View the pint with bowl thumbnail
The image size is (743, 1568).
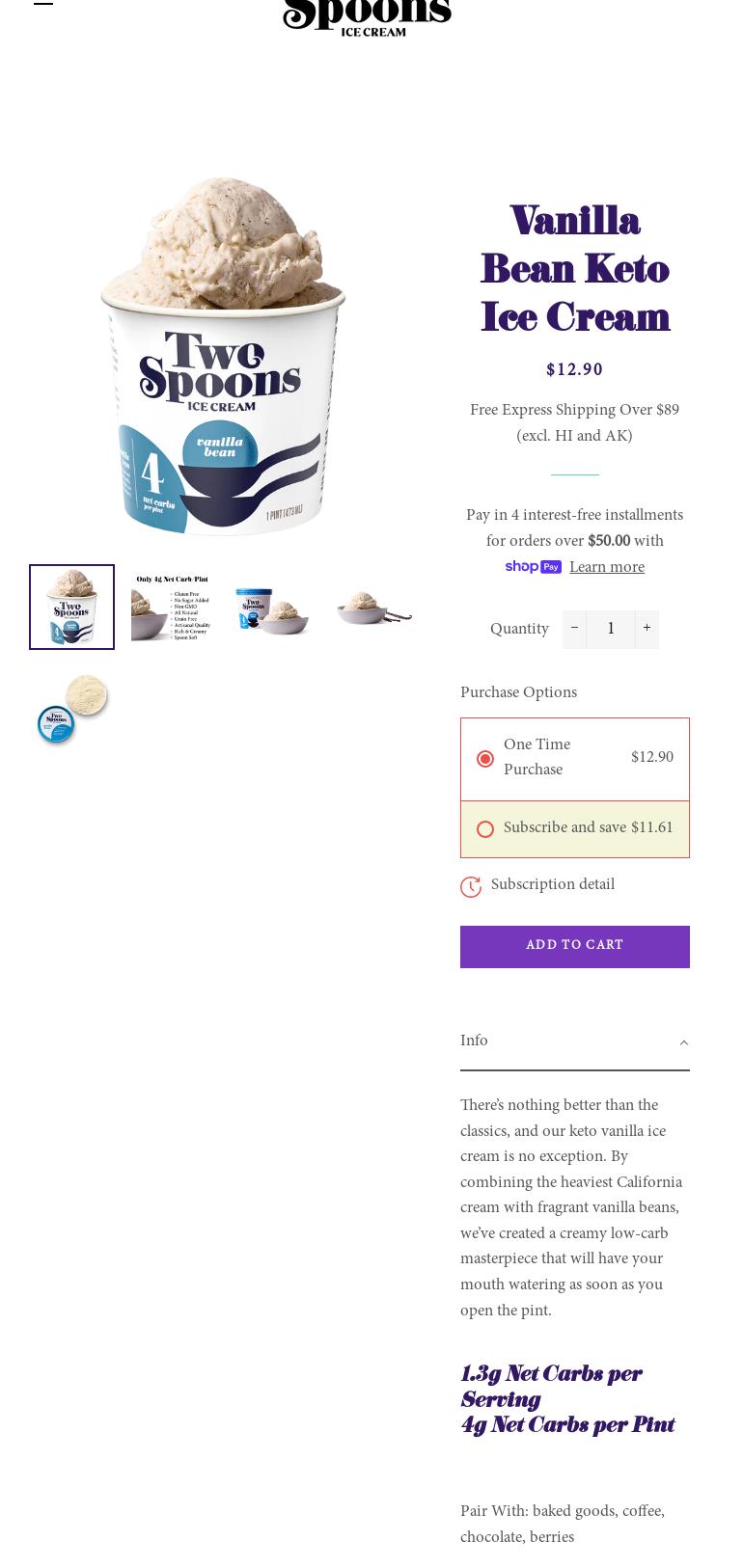click(273, 607)
